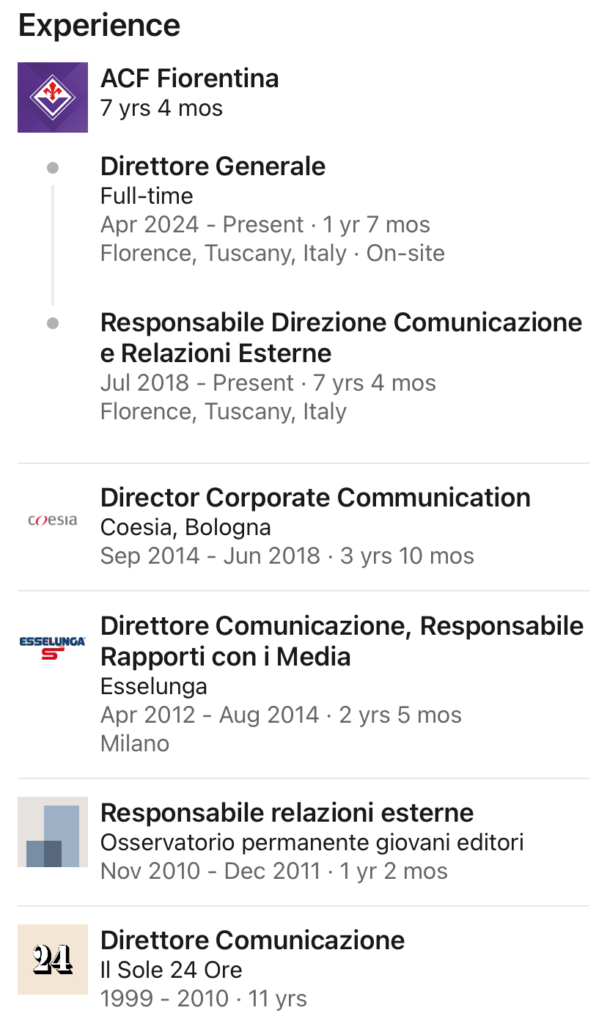Open the Coesia company logo
The width and height of the screenshot is (607, 1024).
(x=52, y=521)
